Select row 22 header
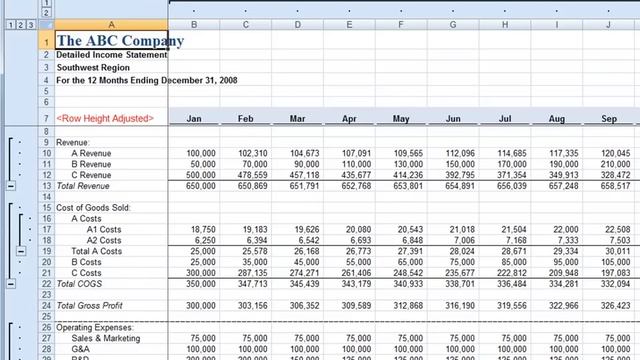This screenshot has width=640, height=360. tap(46, 284)
